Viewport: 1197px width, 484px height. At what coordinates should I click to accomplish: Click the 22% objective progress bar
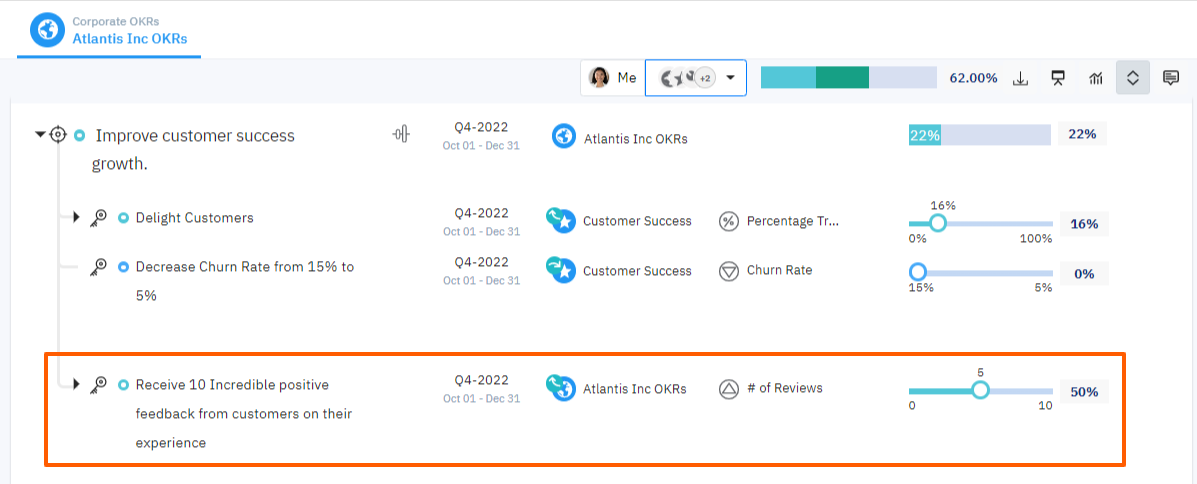979,135
